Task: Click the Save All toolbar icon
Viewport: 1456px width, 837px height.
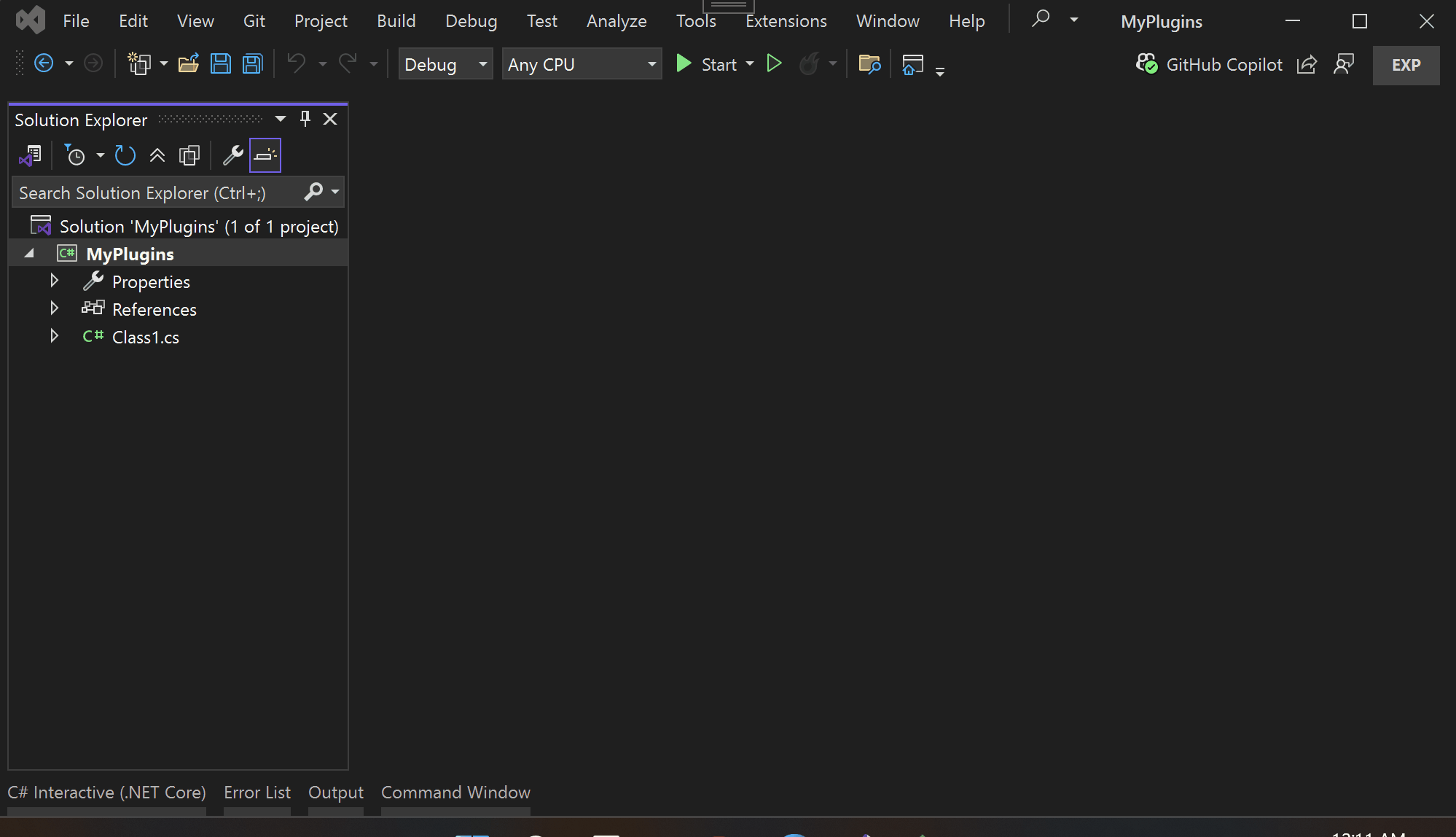Action: pos(252,63)
